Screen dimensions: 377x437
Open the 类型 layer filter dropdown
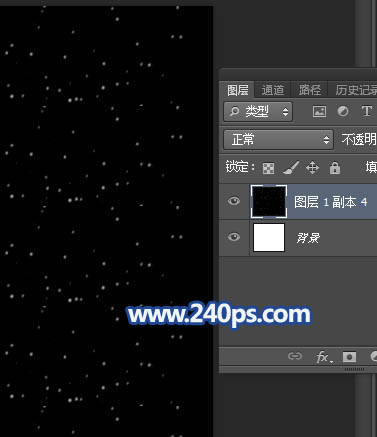point(258,111)
